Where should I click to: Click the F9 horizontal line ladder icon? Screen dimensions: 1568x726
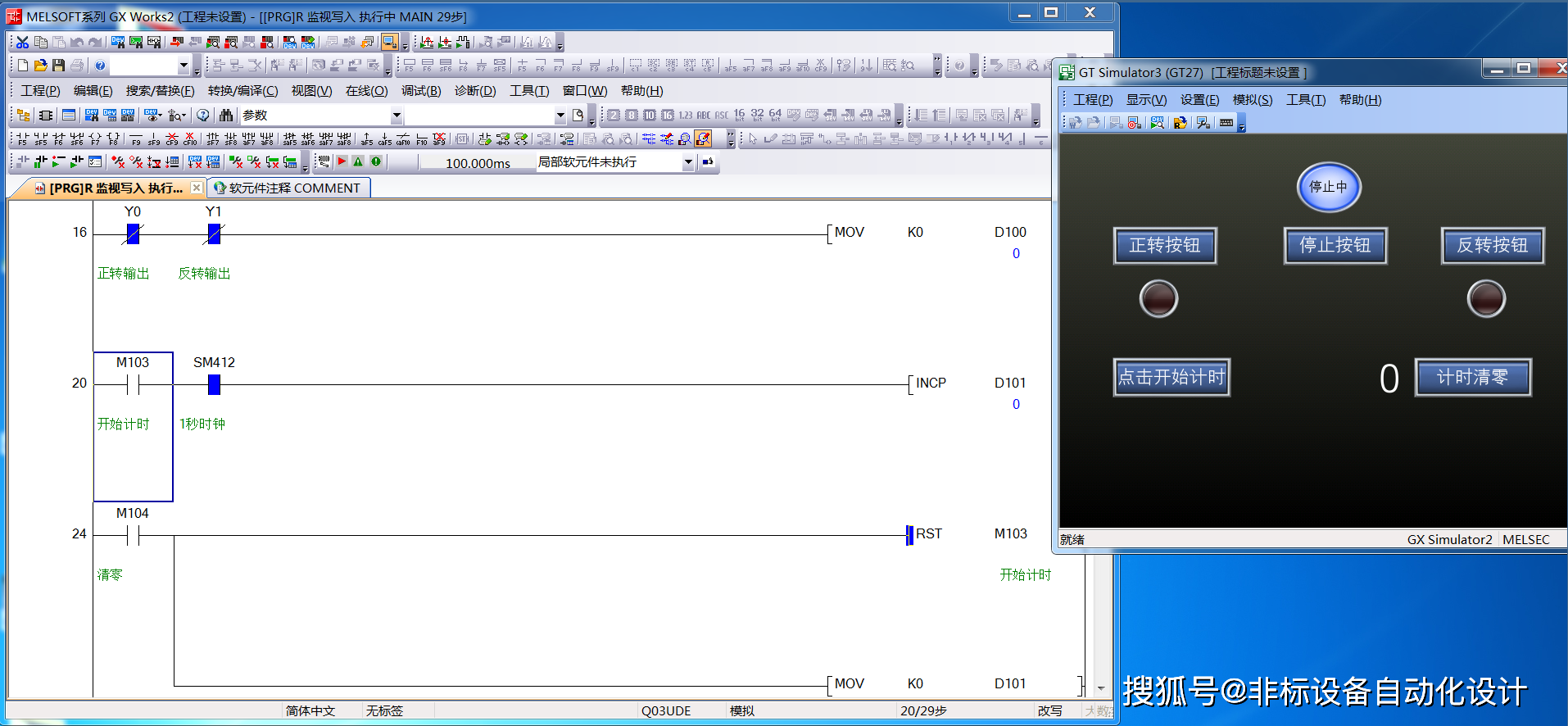[136, 138]
